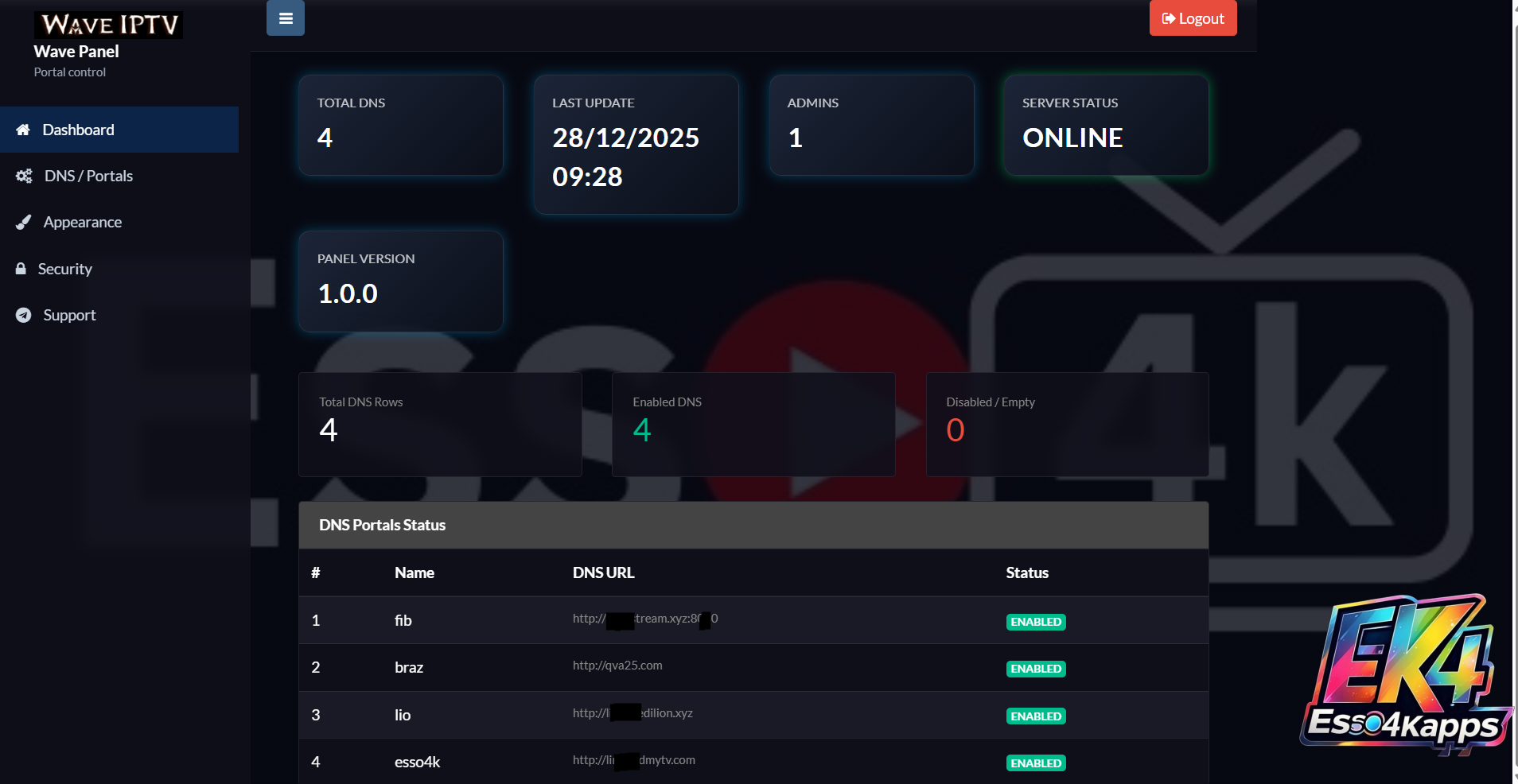Open the DNS / Portals menu item
This screenshot has height=784, width=1518.
pyautogui.click(x=88, y=176)
